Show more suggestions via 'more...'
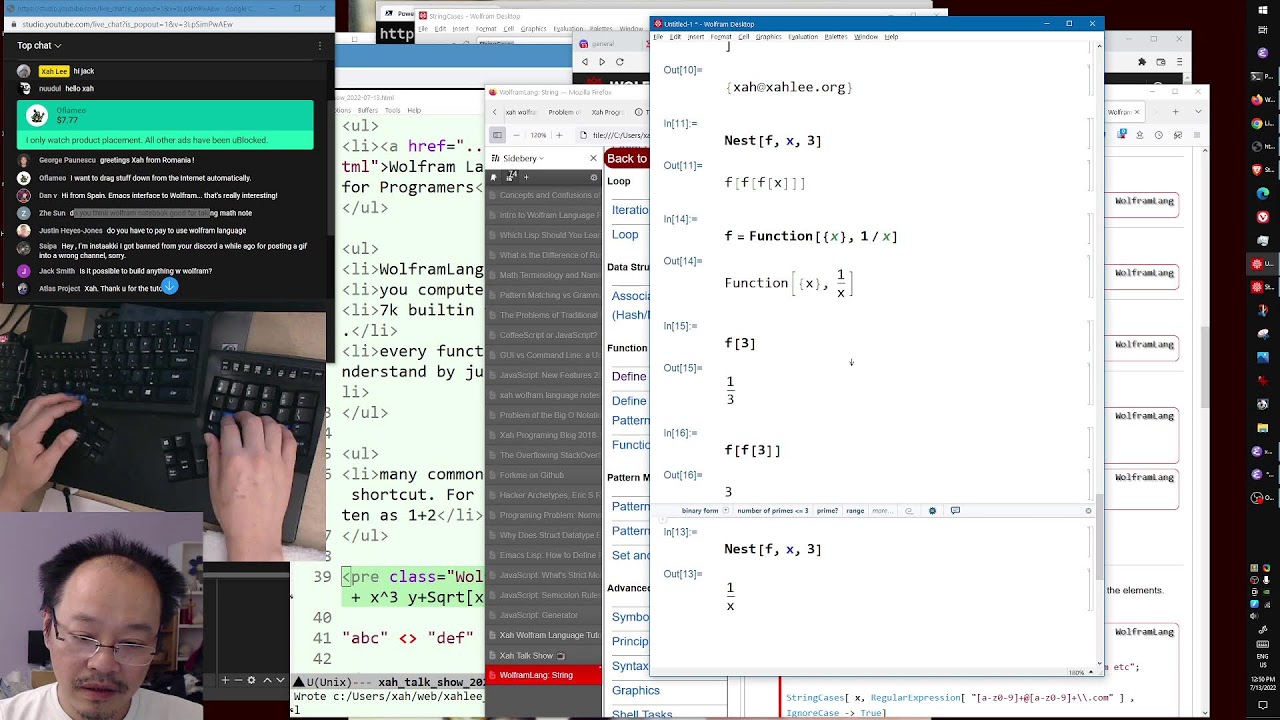The height and width of the screenshot is (720, 1280). tap(881, 511)
